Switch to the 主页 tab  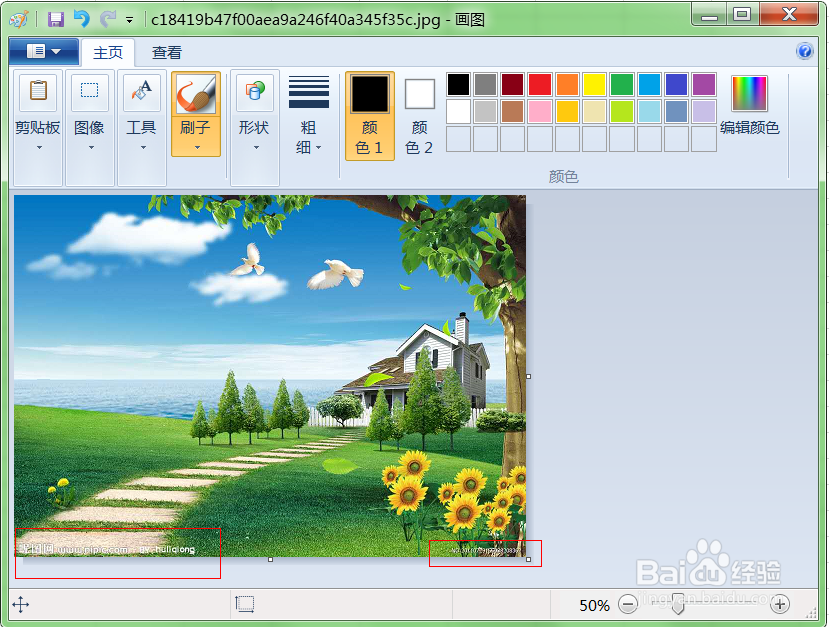tap(108, 52)
